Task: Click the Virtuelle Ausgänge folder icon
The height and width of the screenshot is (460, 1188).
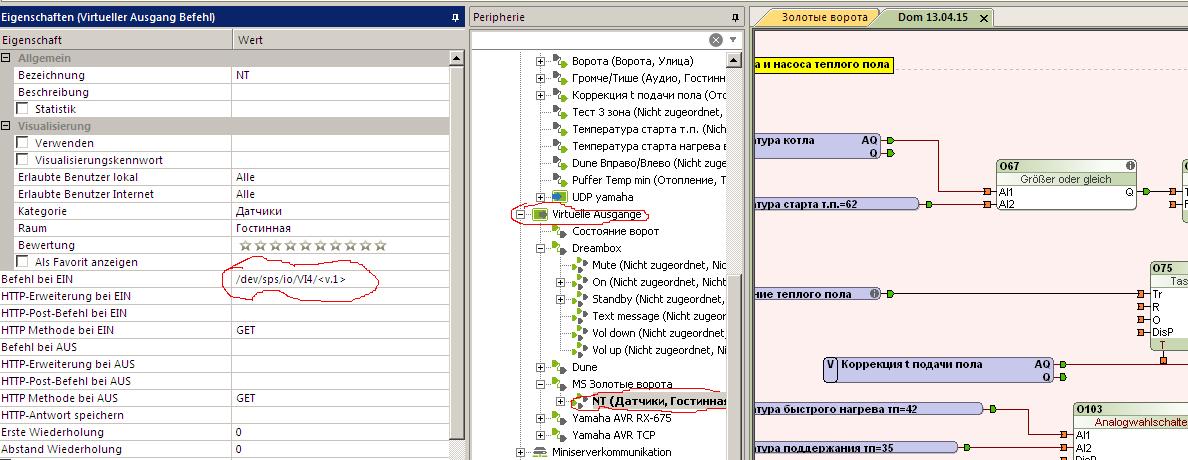Action: pos(540,214)
